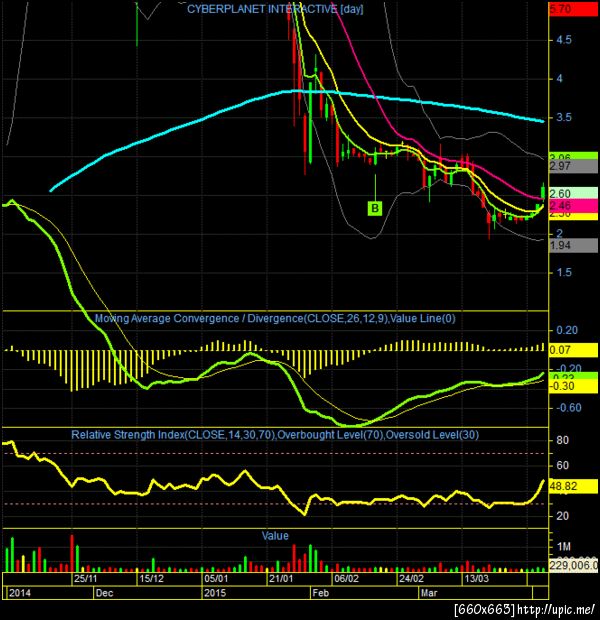Click the 15/12 date on the time axis

[151, 579]
